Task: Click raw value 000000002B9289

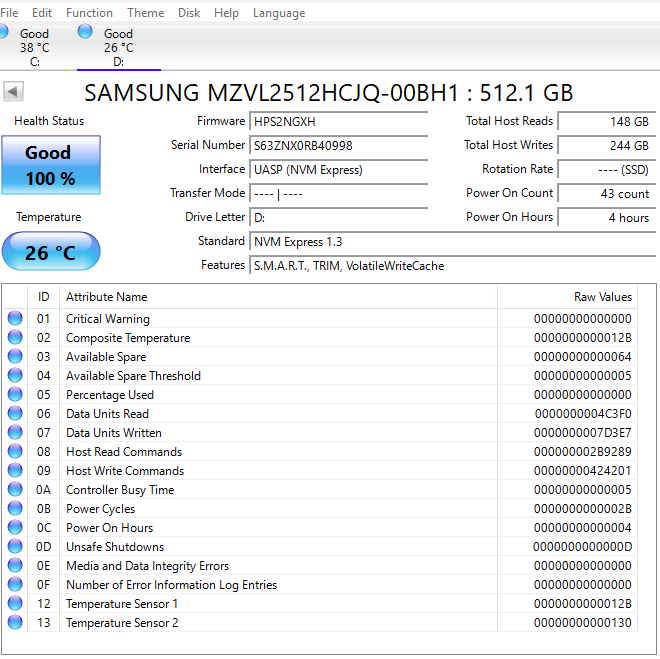Action: click(x=583, y=452)
